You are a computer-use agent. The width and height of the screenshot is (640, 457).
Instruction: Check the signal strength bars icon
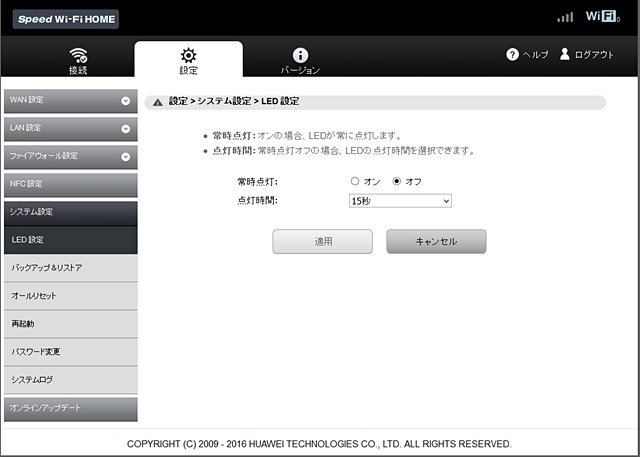[565, 17]
